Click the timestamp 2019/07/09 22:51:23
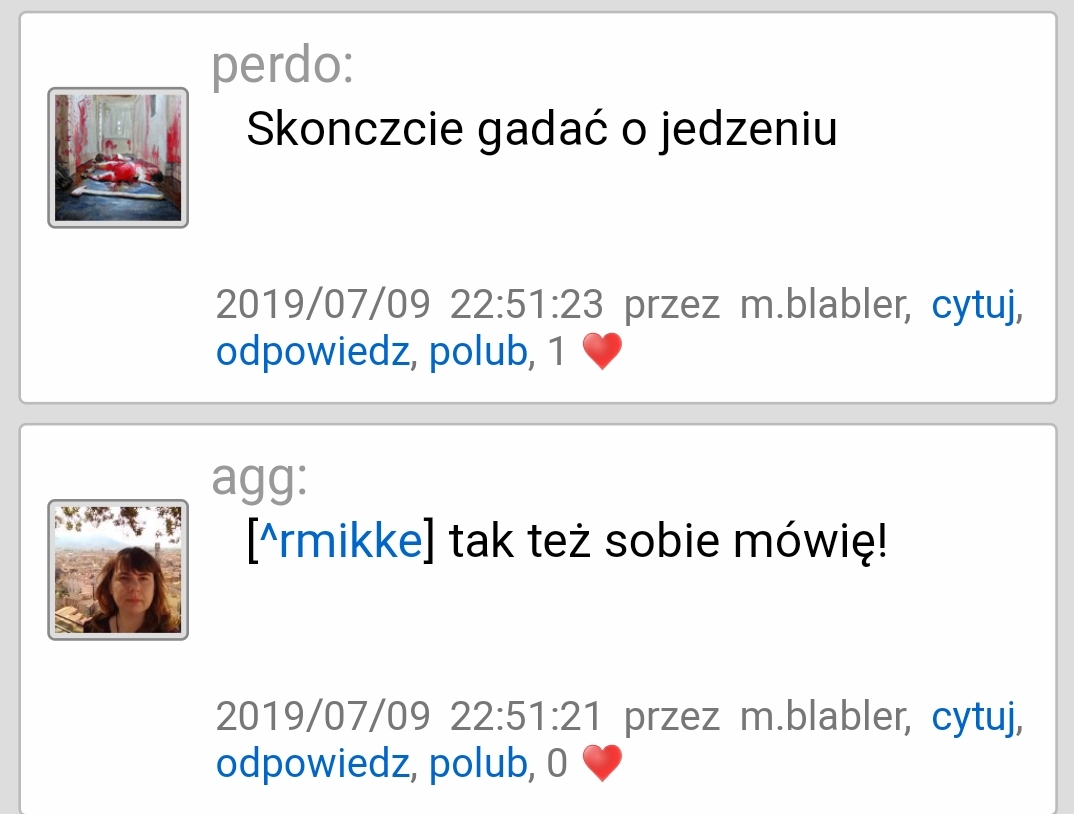Viewport: 1074px width, 814px height. coord(409,304)
